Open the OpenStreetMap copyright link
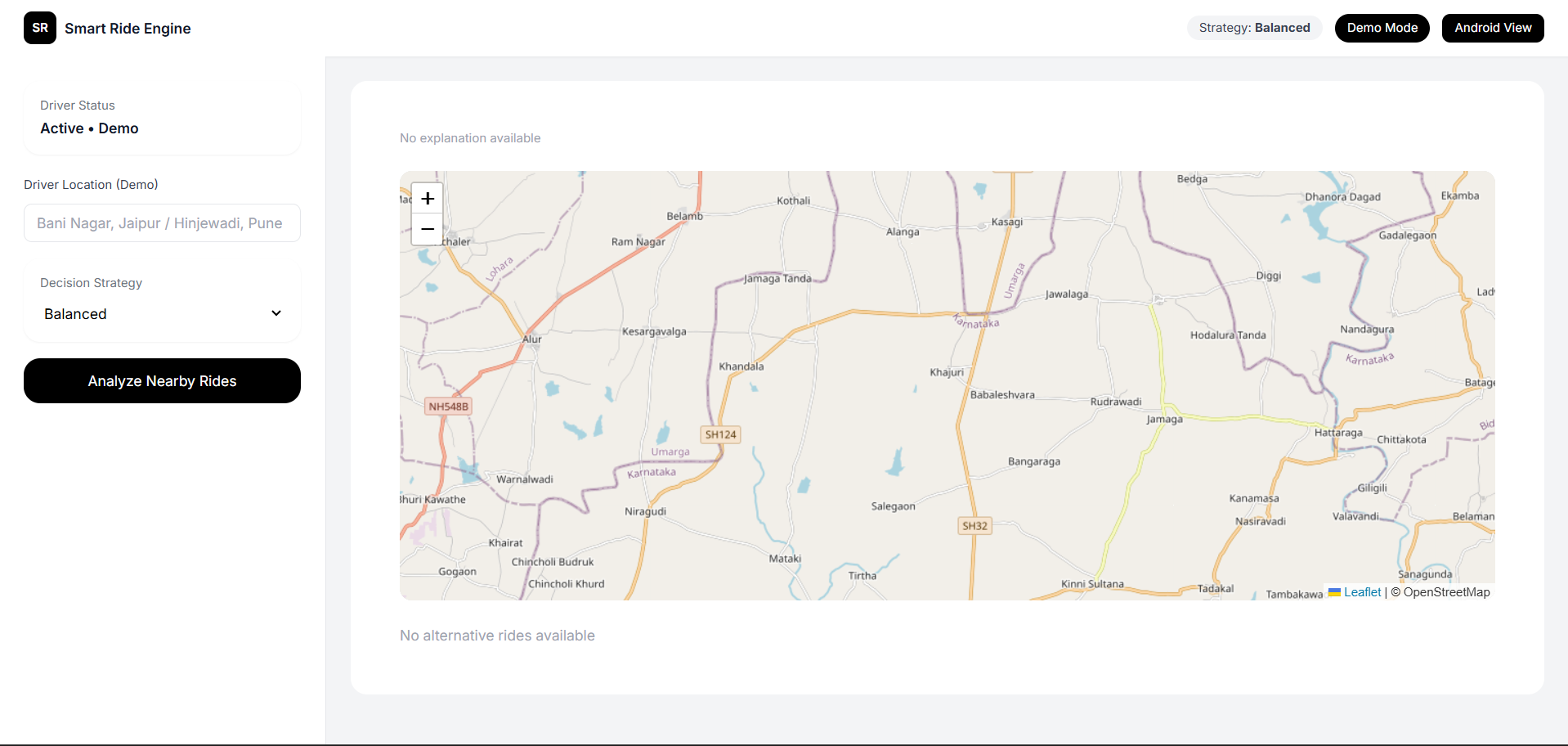1568x746 pixels. (x=1446, y=592)
